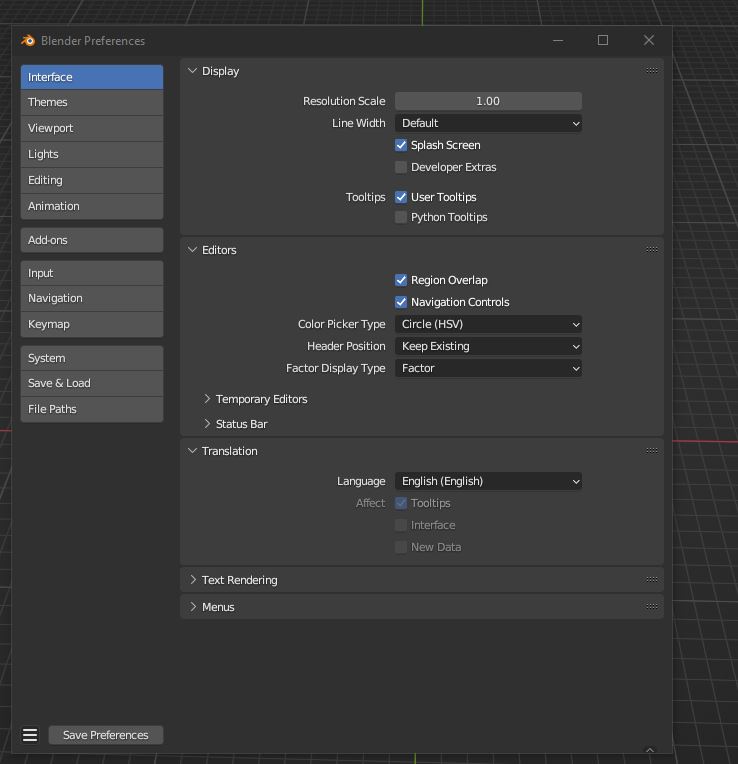Toggle the User Tooltips checkbox

point(401,197)
